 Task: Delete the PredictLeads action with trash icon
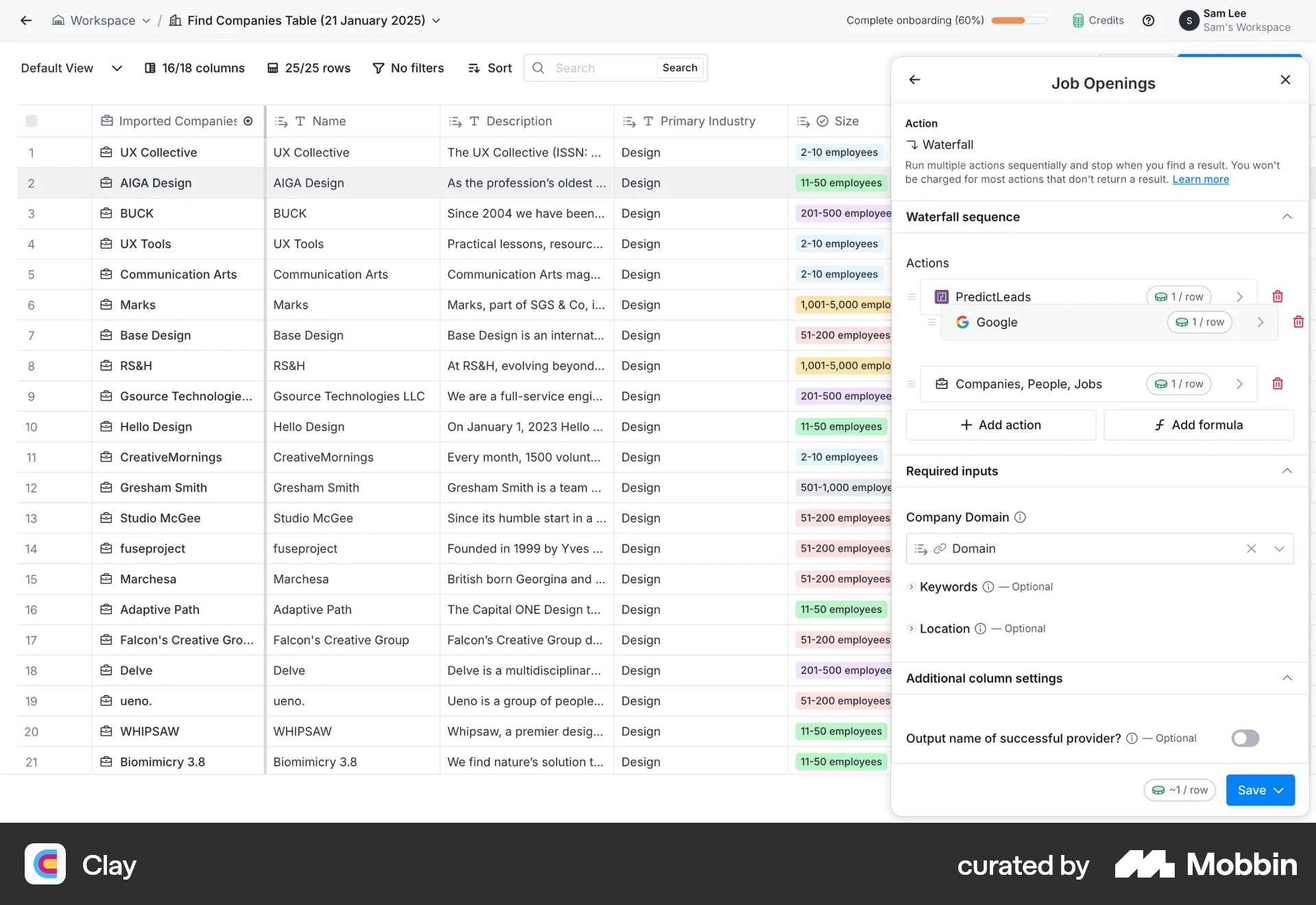(1278, 297)
